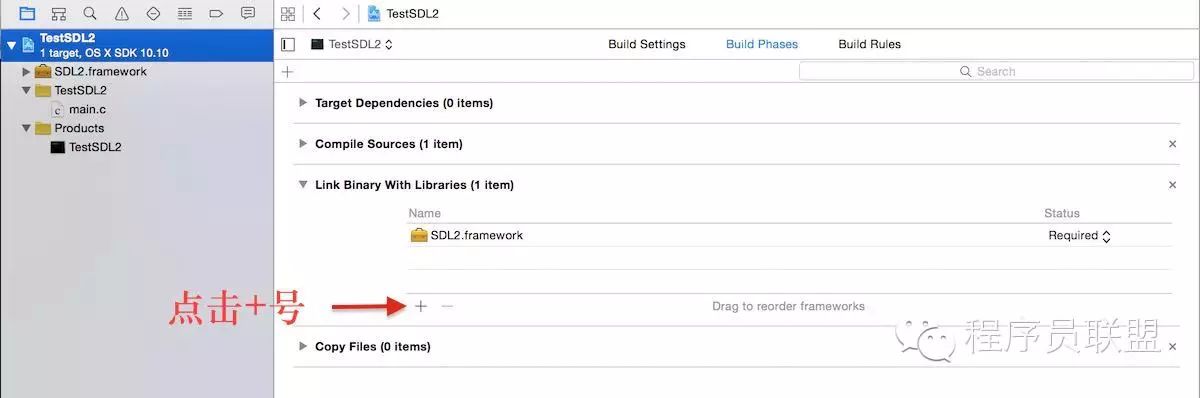Expand the Target Dependencies section
This screenshot has width=1200, height=398.
303,102
